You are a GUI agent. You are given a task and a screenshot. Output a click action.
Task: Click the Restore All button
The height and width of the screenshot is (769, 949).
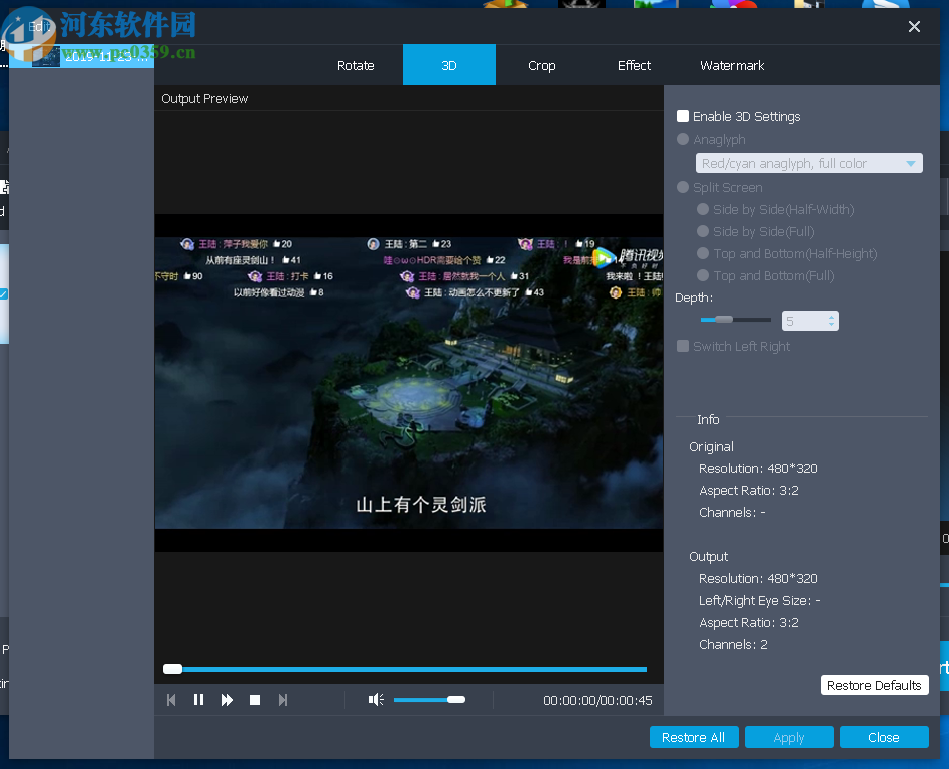[x=694, y=737]
